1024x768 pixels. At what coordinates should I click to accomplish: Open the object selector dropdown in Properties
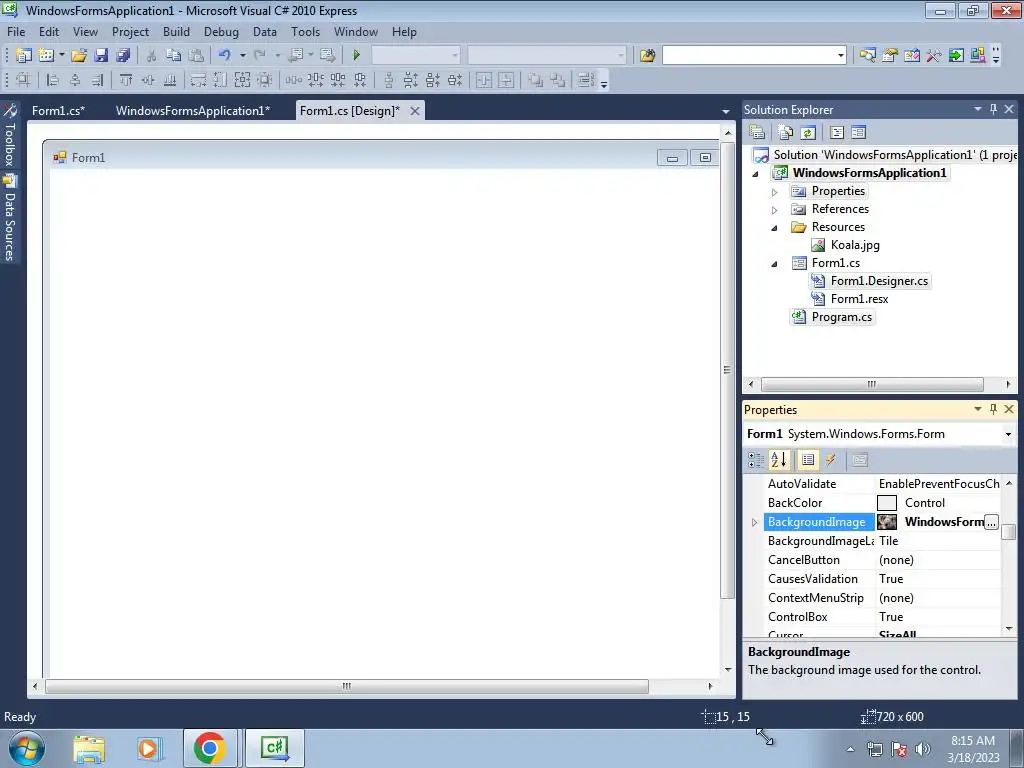(x=1008, y=434)
